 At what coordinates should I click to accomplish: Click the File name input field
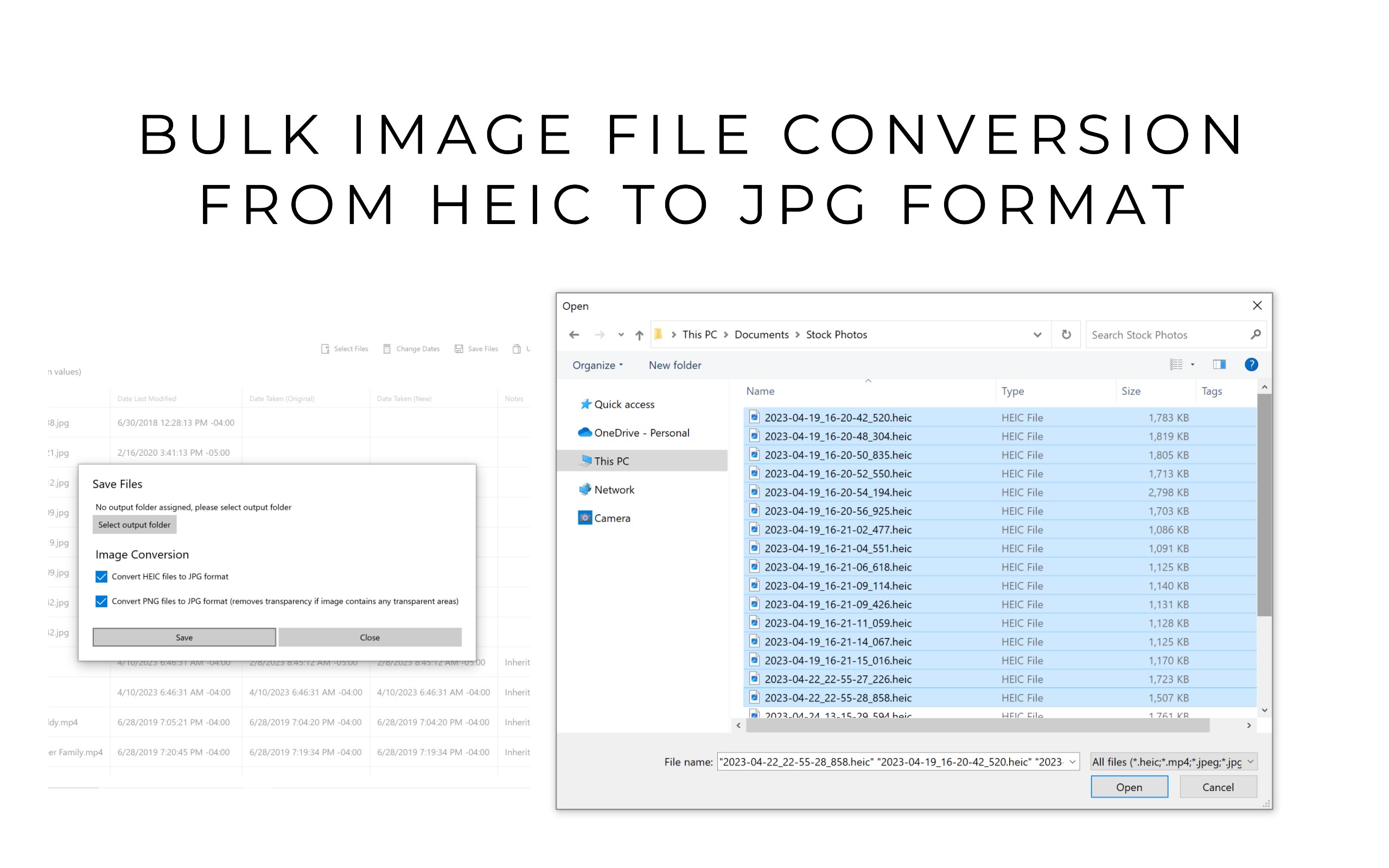[x=890, y=762]
